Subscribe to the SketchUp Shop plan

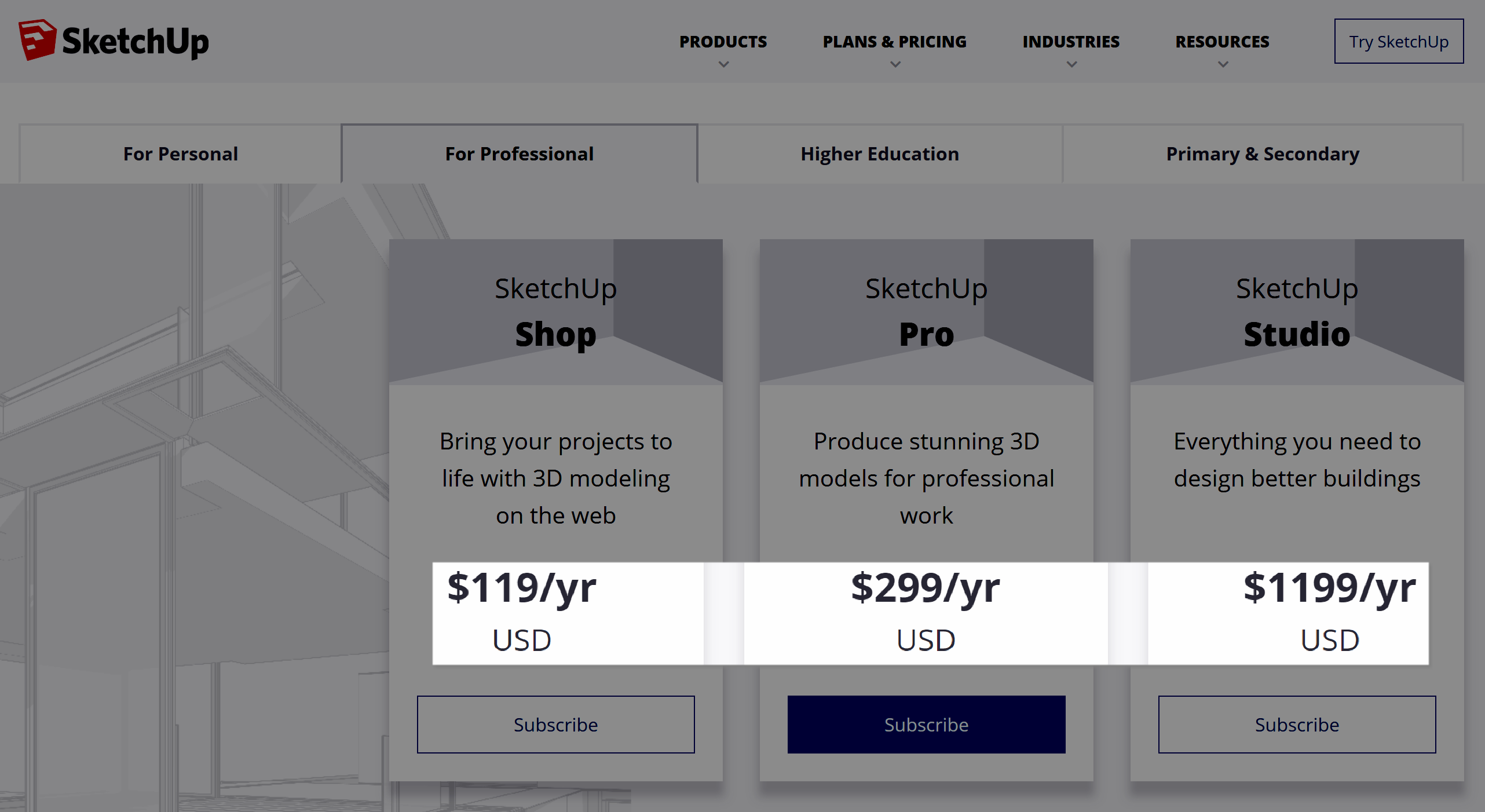pos(555,725)
